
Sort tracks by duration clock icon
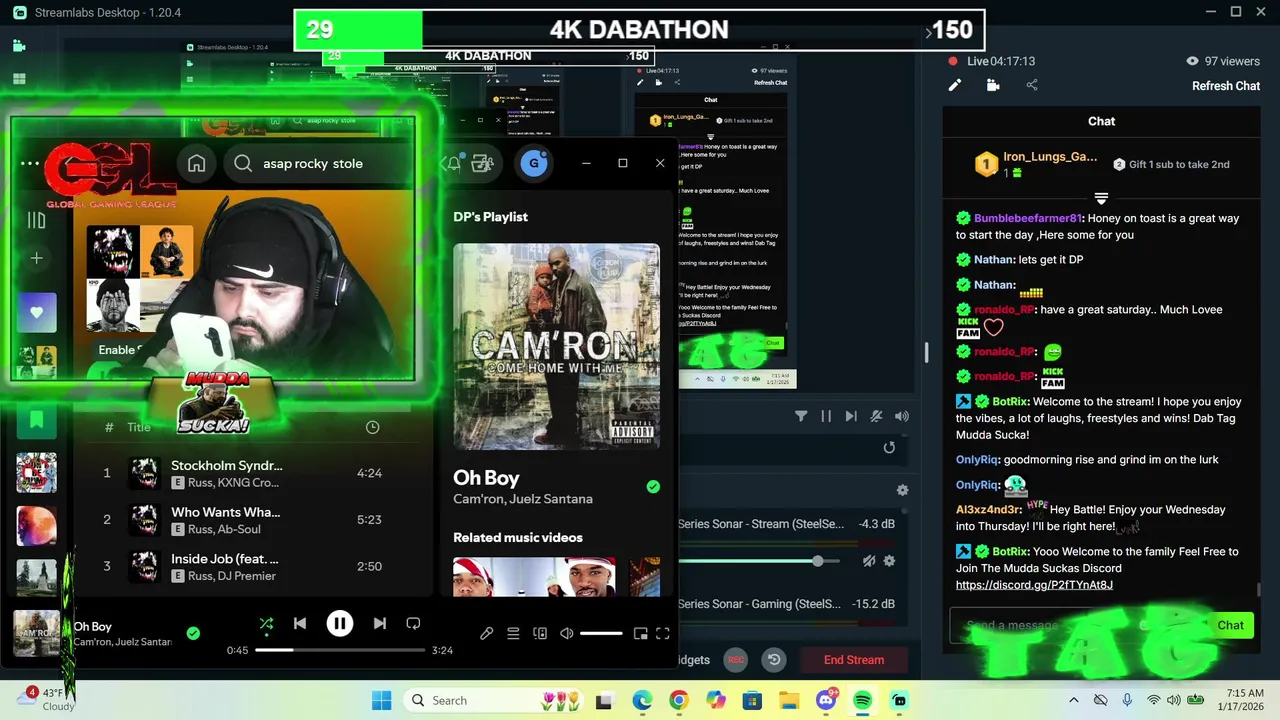pos(372,427)
